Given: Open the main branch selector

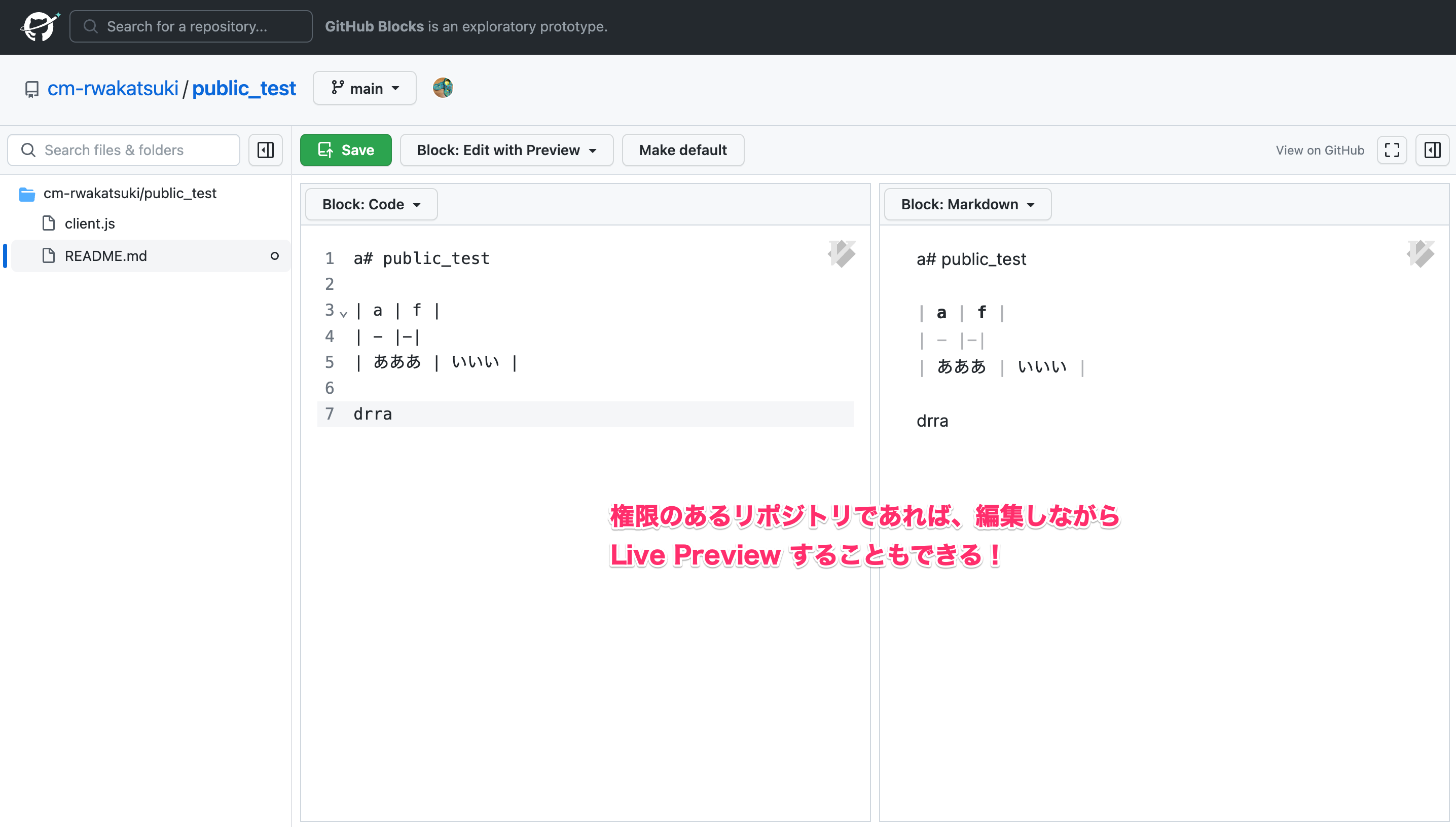Looking at the screenshot, I should 364,88.
